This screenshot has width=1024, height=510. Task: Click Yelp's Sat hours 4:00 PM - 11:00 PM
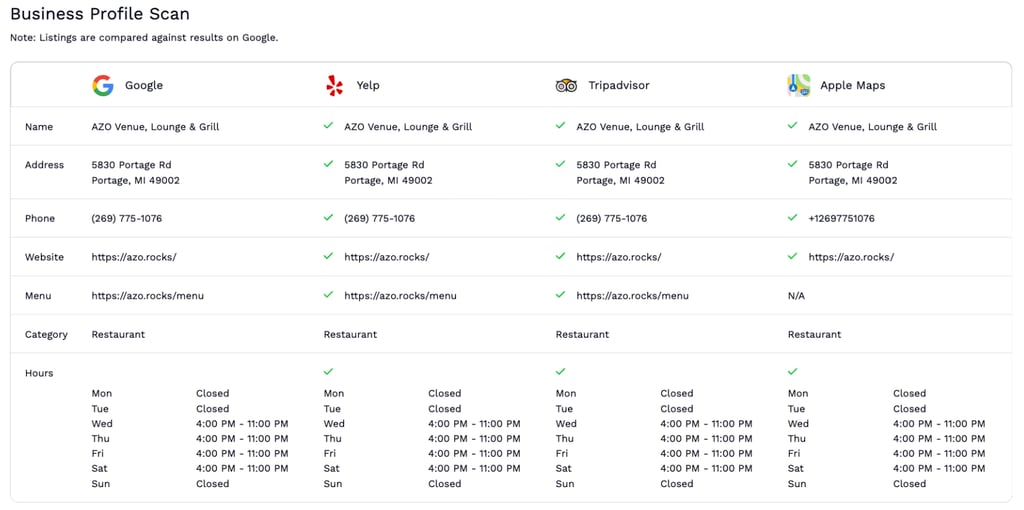[x=474, y=469]
